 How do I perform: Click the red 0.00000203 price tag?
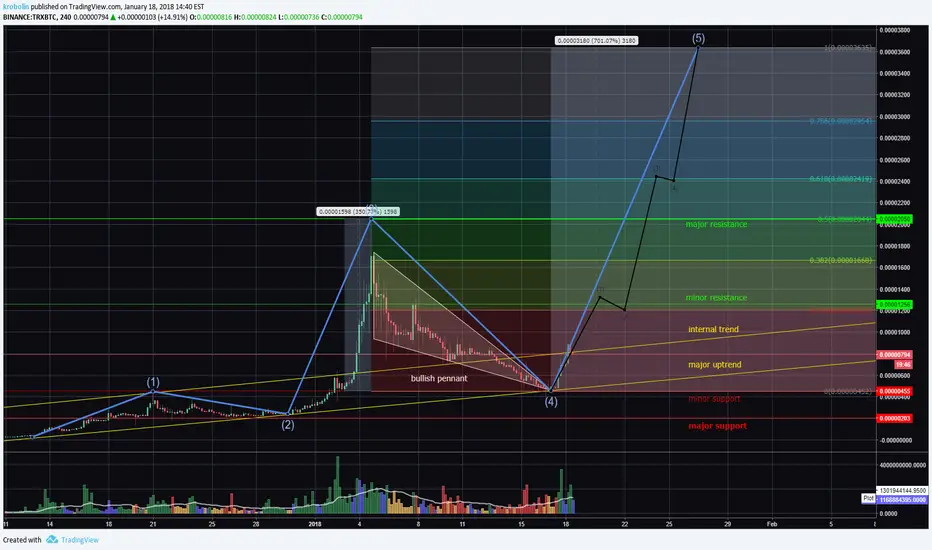[x=895, y=418]
